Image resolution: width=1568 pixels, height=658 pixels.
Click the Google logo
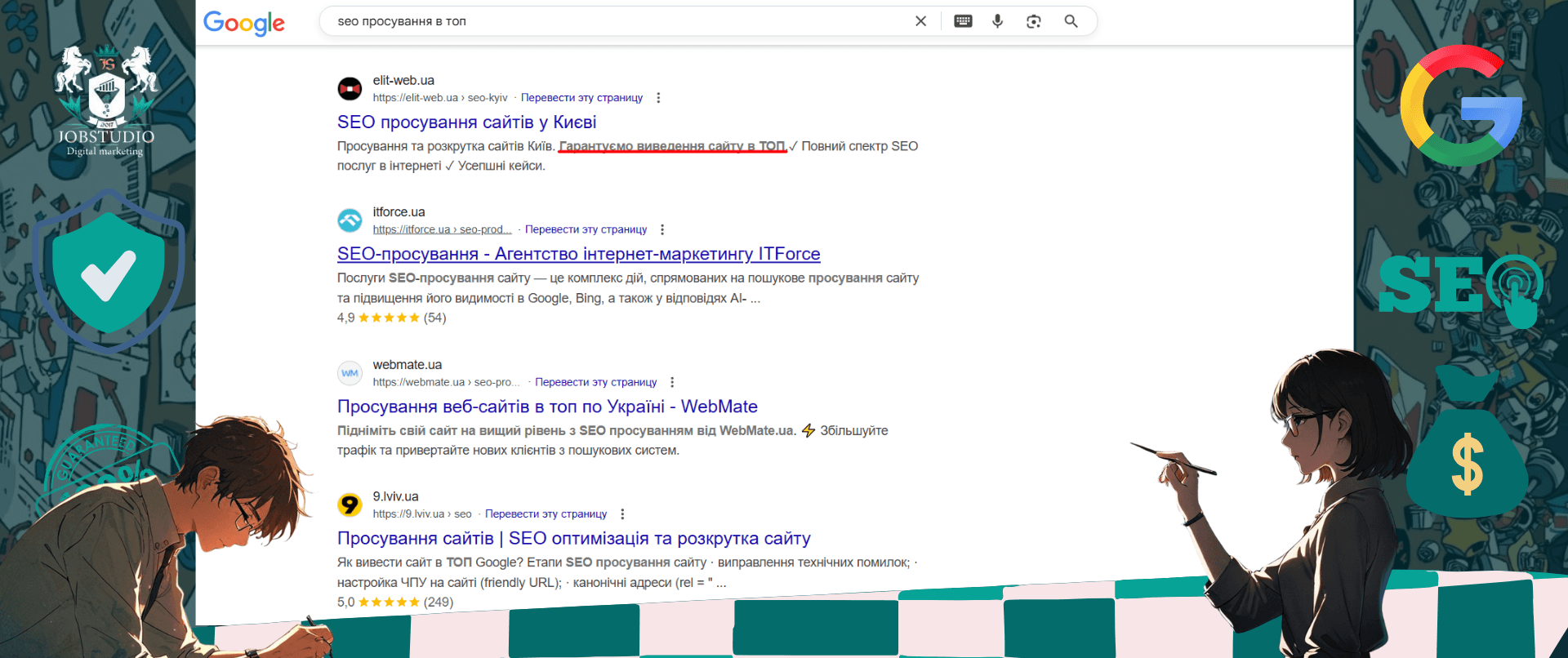pyautogui.click(x=244, y=23)
